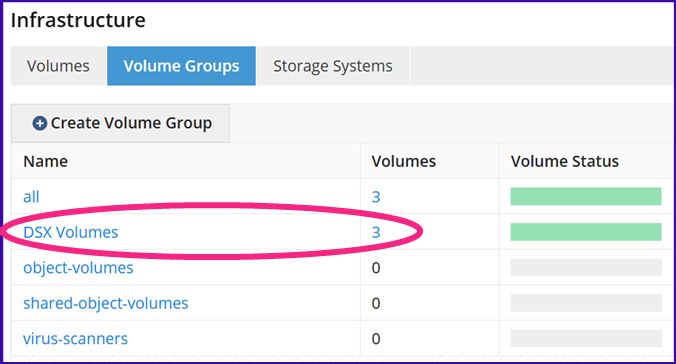
Task: Click the Infrastructure page heading
Action: (x=78, y=20)
